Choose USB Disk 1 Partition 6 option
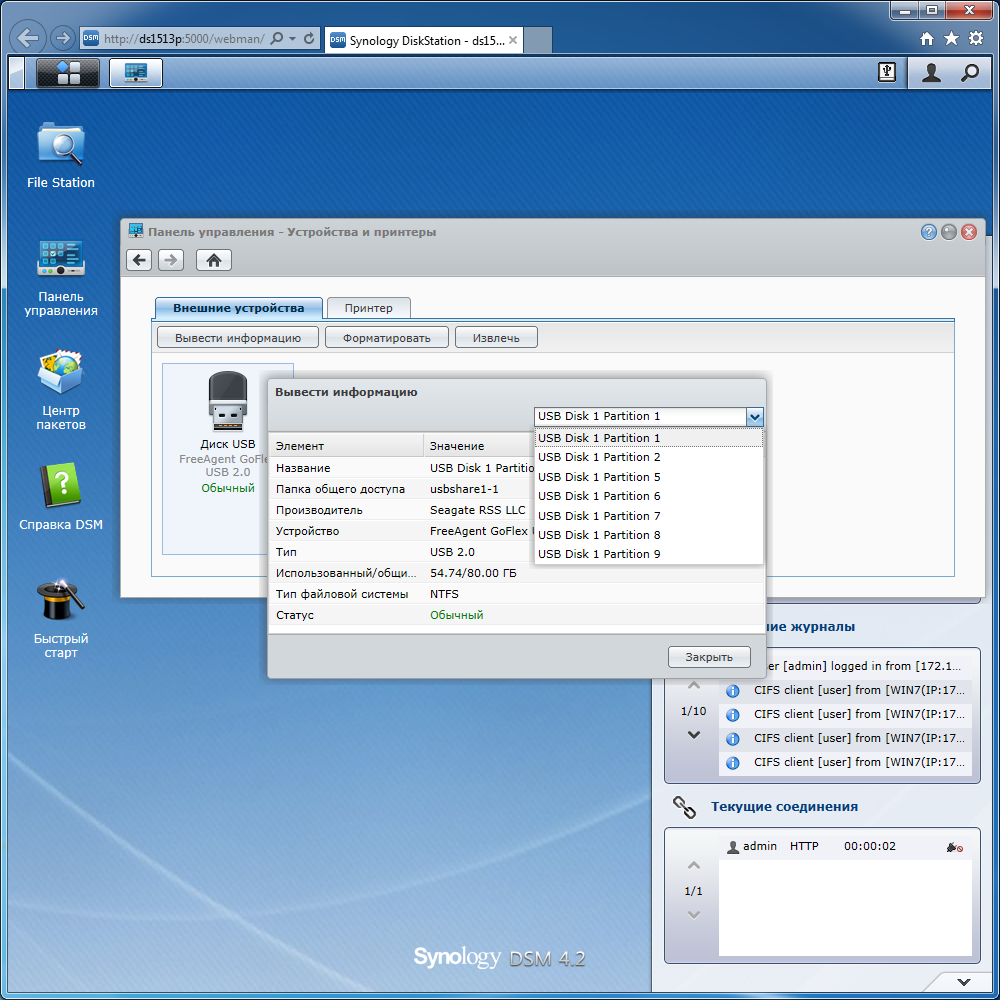Screen dimensions: 1000x1000 [x=649, y=496]
